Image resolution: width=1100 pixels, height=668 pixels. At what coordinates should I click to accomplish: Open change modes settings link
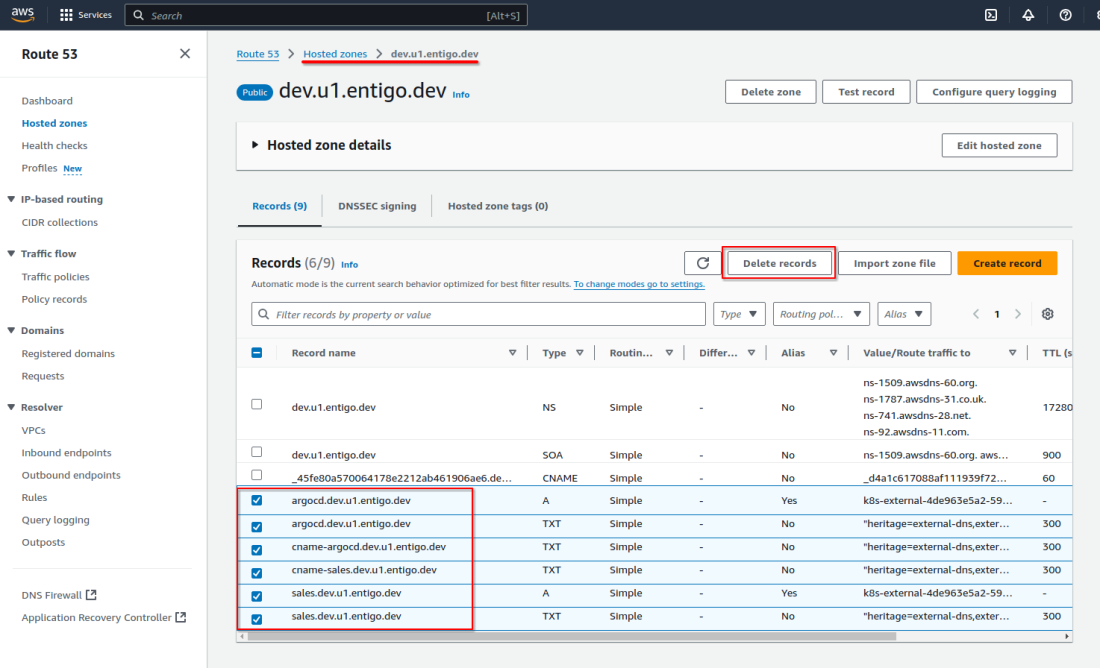coord(639,284)
